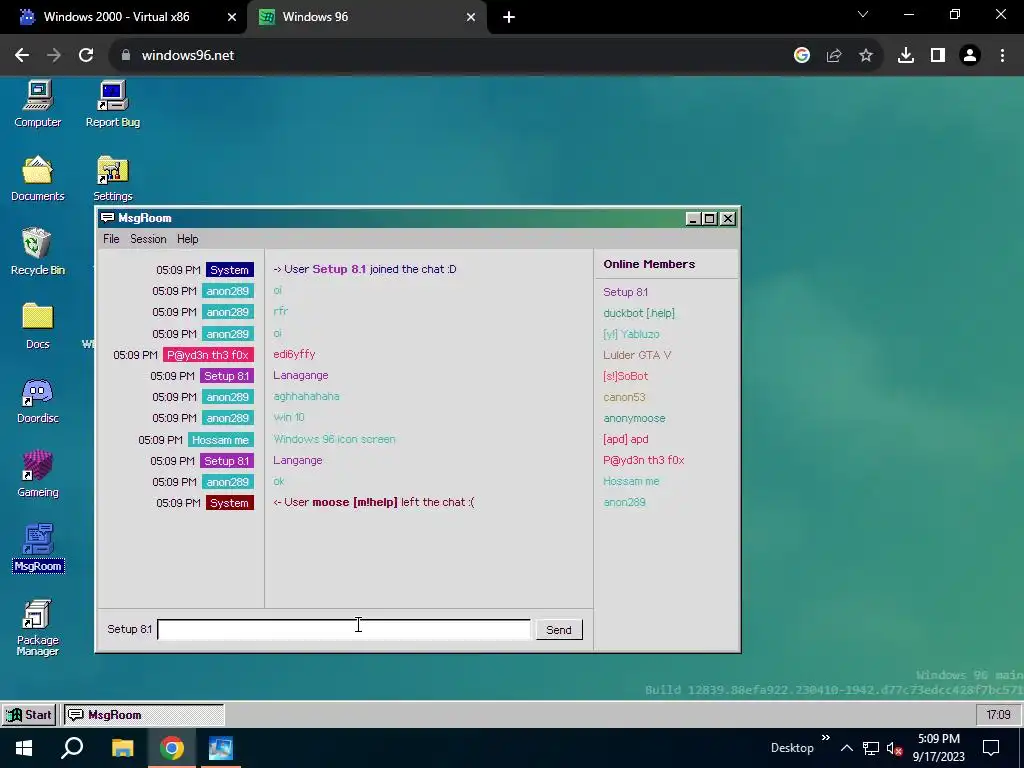Select the Docs folder icon
This screenshot has height=768, width=1024.
point(37,326)
